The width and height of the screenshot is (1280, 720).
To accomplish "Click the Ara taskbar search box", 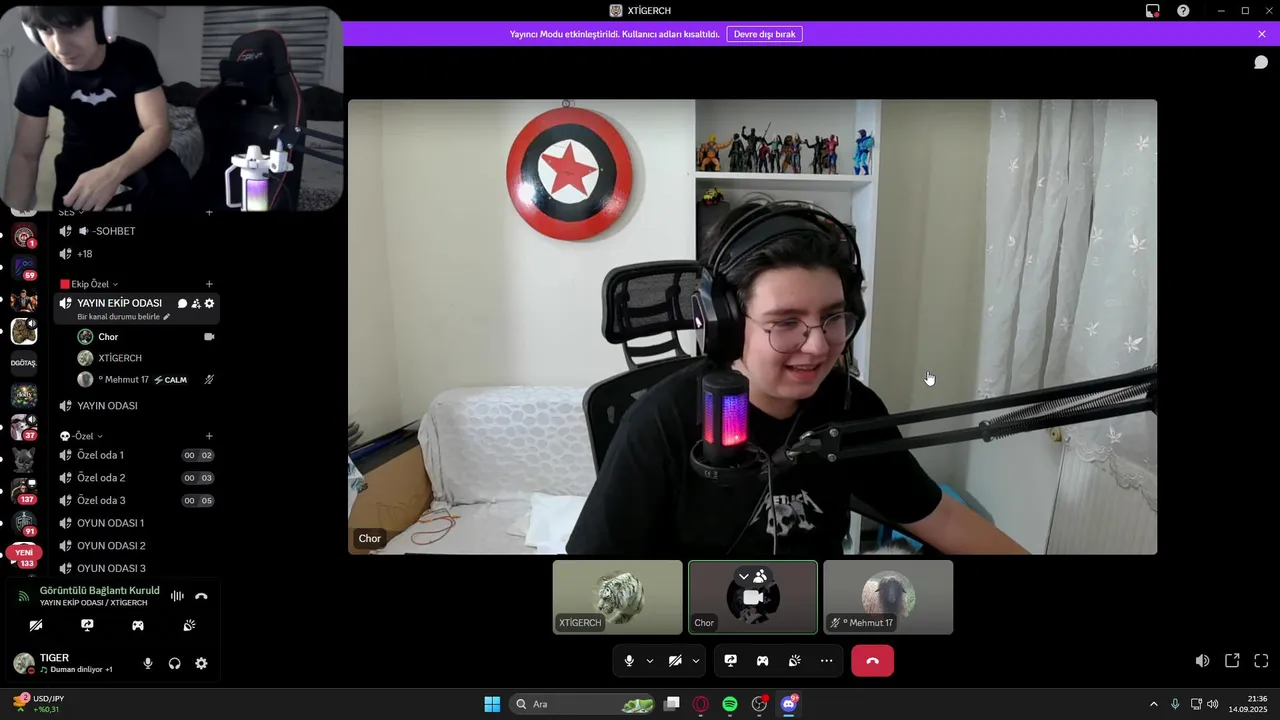I will tap(583, 704).
